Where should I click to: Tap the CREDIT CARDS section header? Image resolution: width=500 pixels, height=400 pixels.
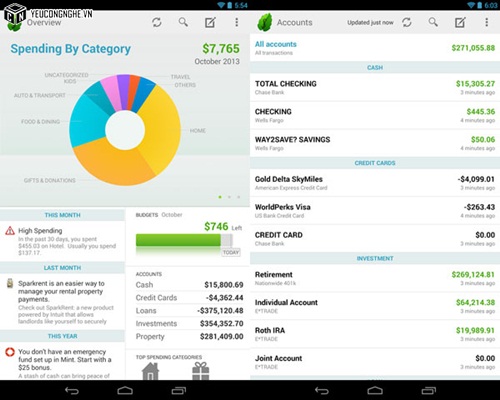click(375, 163)
